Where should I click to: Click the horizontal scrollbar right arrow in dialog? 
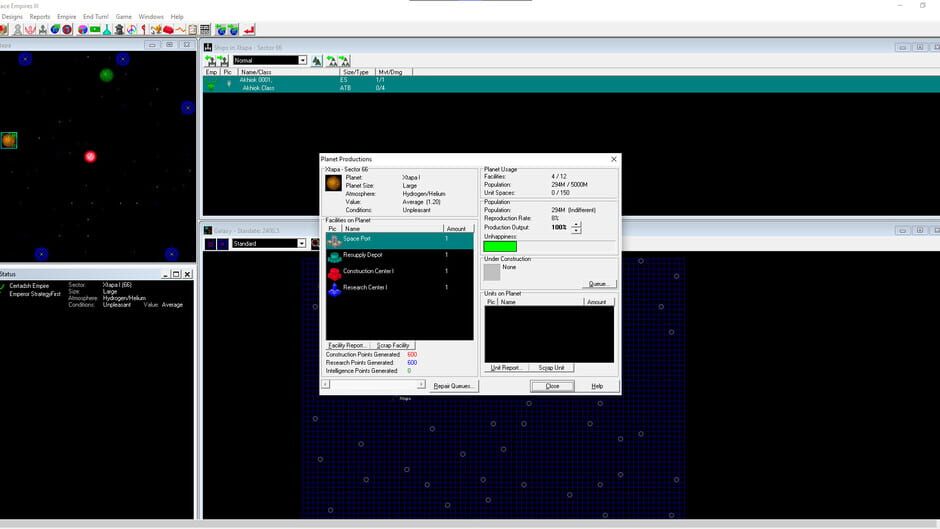(x=421, y=384)
